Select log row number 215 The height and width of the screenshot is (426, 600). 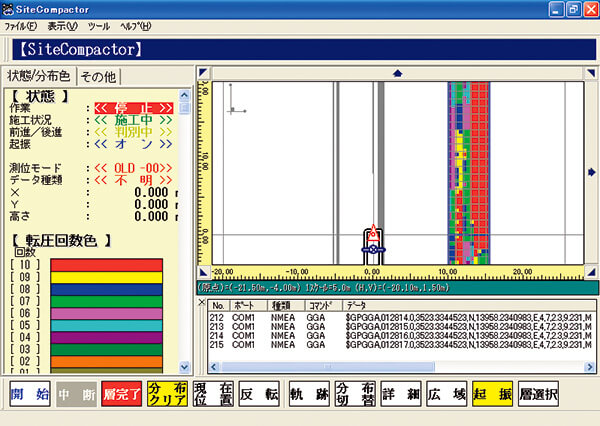(402, 345)
